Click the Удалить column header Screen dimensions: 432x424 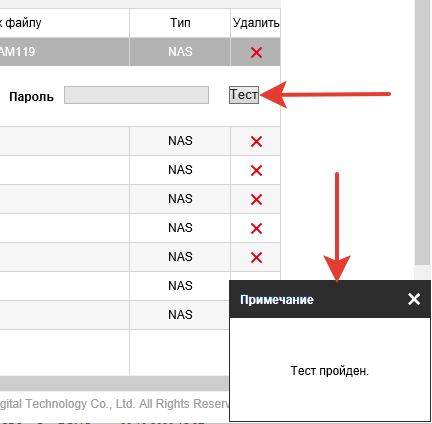click(256, 23)
